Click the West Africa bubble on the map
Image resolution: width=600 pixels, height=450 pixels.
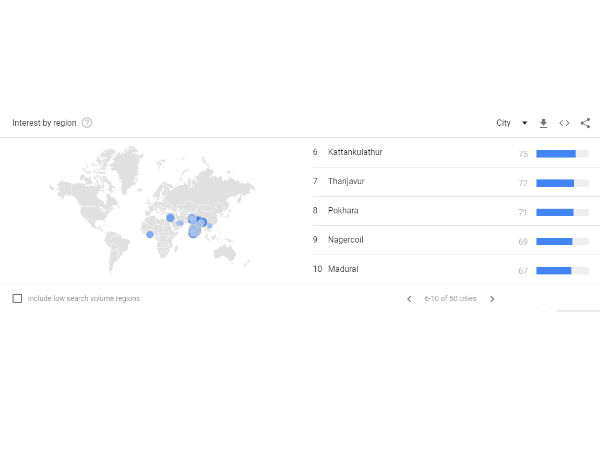(x=150, y=234)
